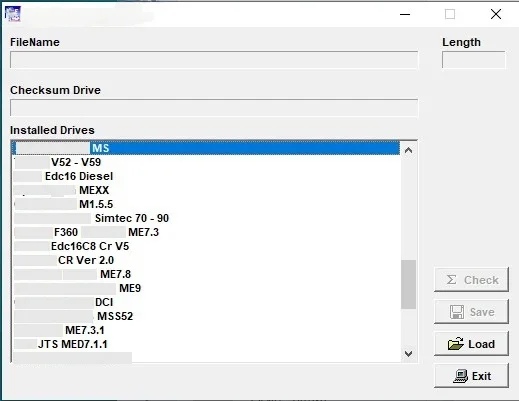Image resolution: width=519 pixels, height=401 pixels.
Task: Select the V52 - V59 drive
Action: coord(206,162)
